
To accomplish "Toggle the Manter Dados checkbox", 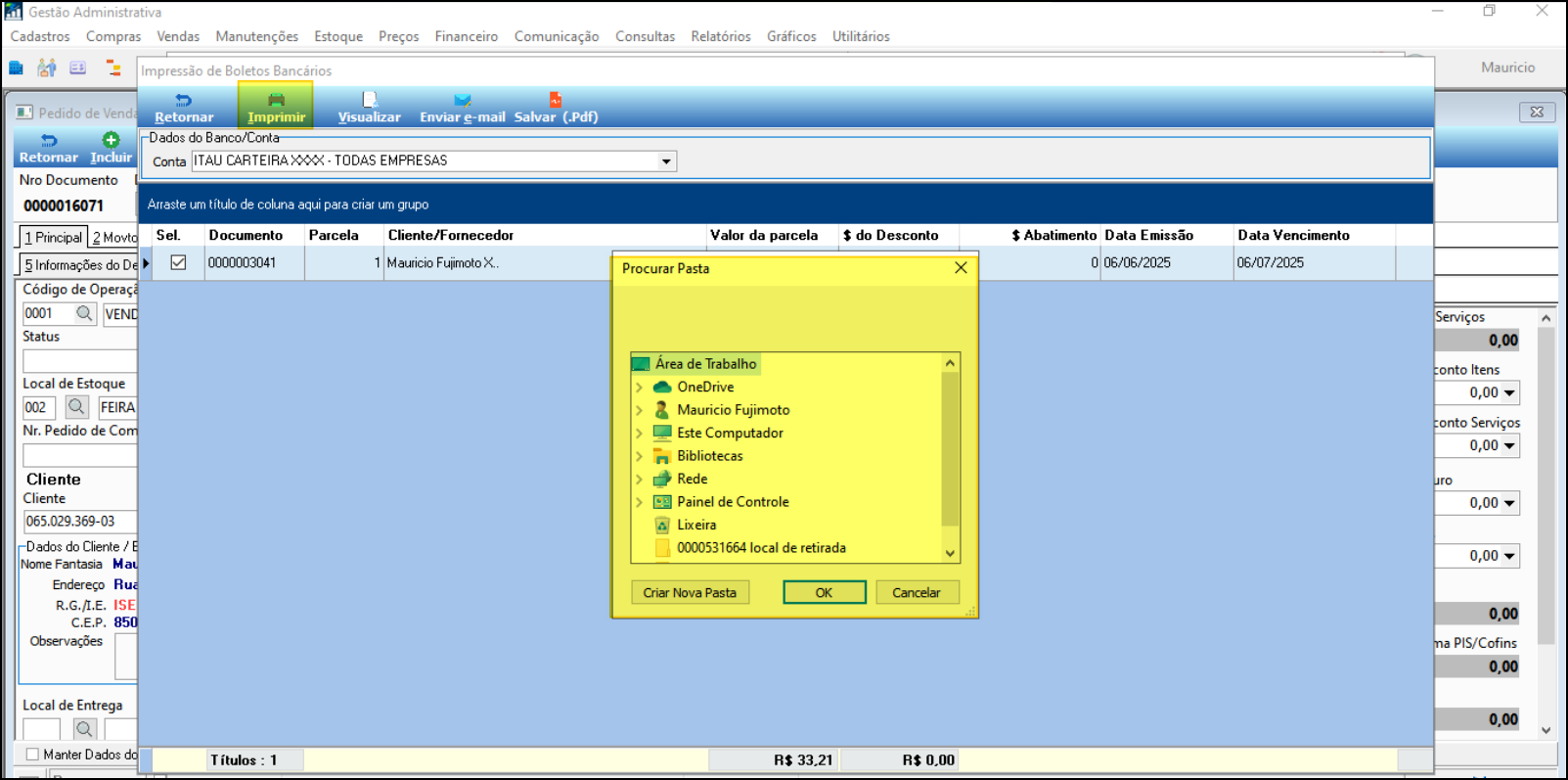I will coord(33,754).
